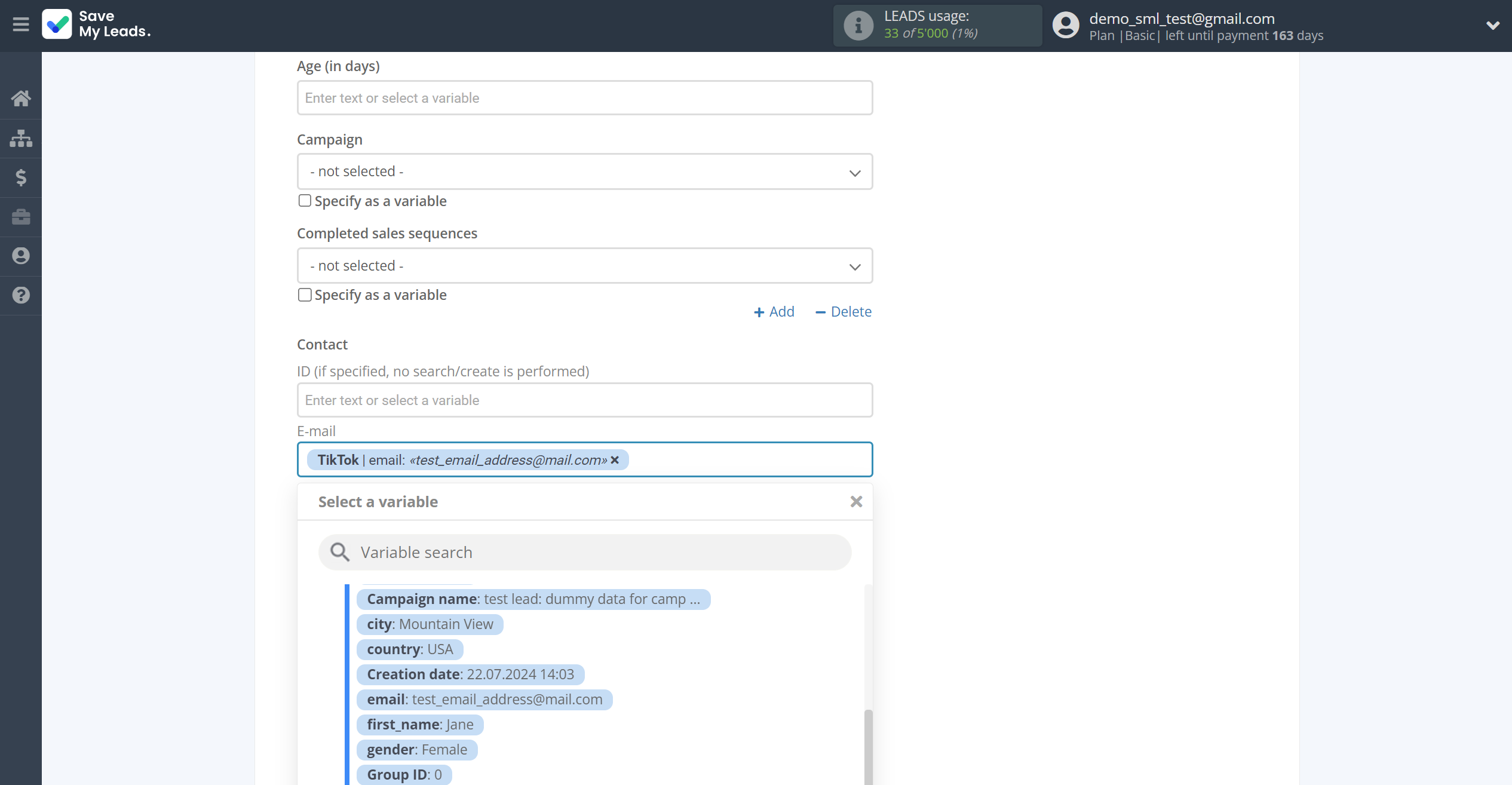1512x785 pixels.
Task: Click the account email demo_sml_test@gmail.com
Action: coord(1182,19)
